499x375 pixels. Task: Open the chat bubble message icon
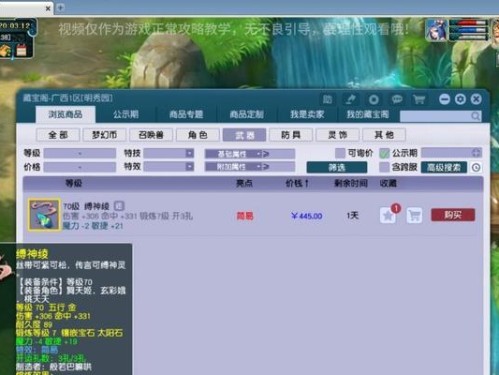tap(397, 99)
